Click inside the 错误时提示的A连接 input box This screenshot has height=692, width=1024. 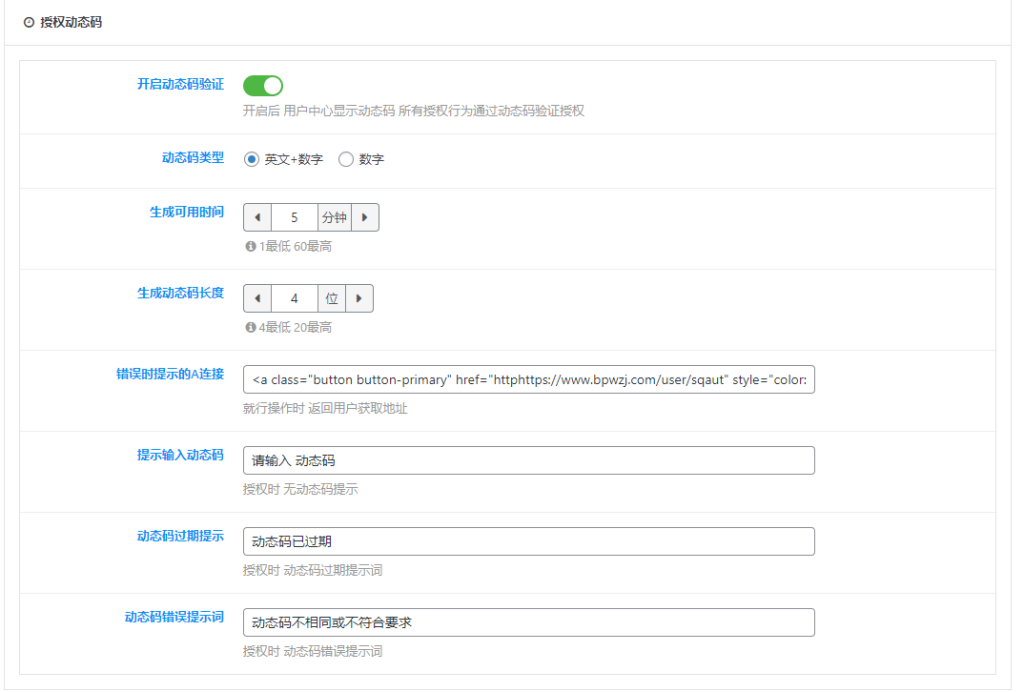click(x=528, y=379)
